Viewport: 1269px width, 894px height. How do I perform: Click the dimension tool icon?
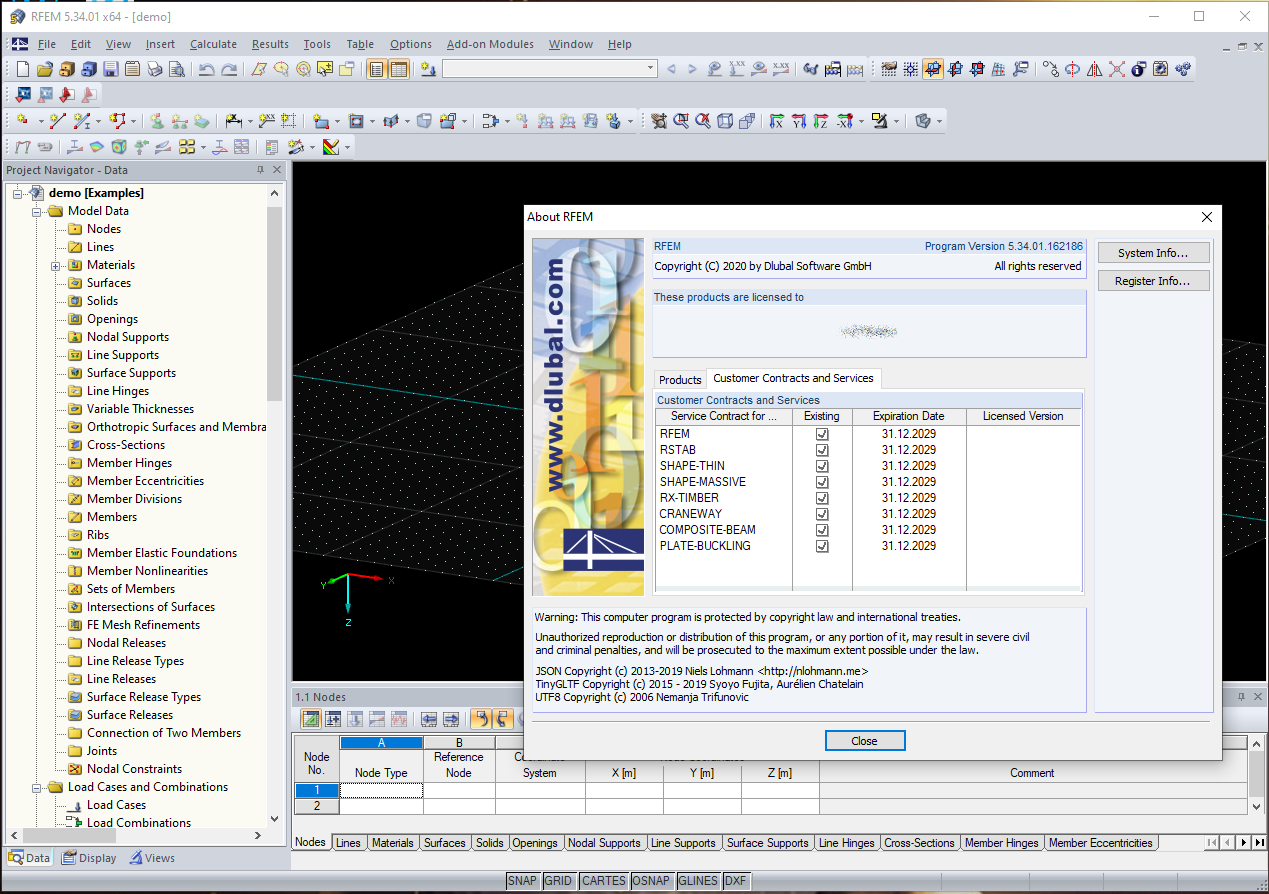(x=233, y=121)
